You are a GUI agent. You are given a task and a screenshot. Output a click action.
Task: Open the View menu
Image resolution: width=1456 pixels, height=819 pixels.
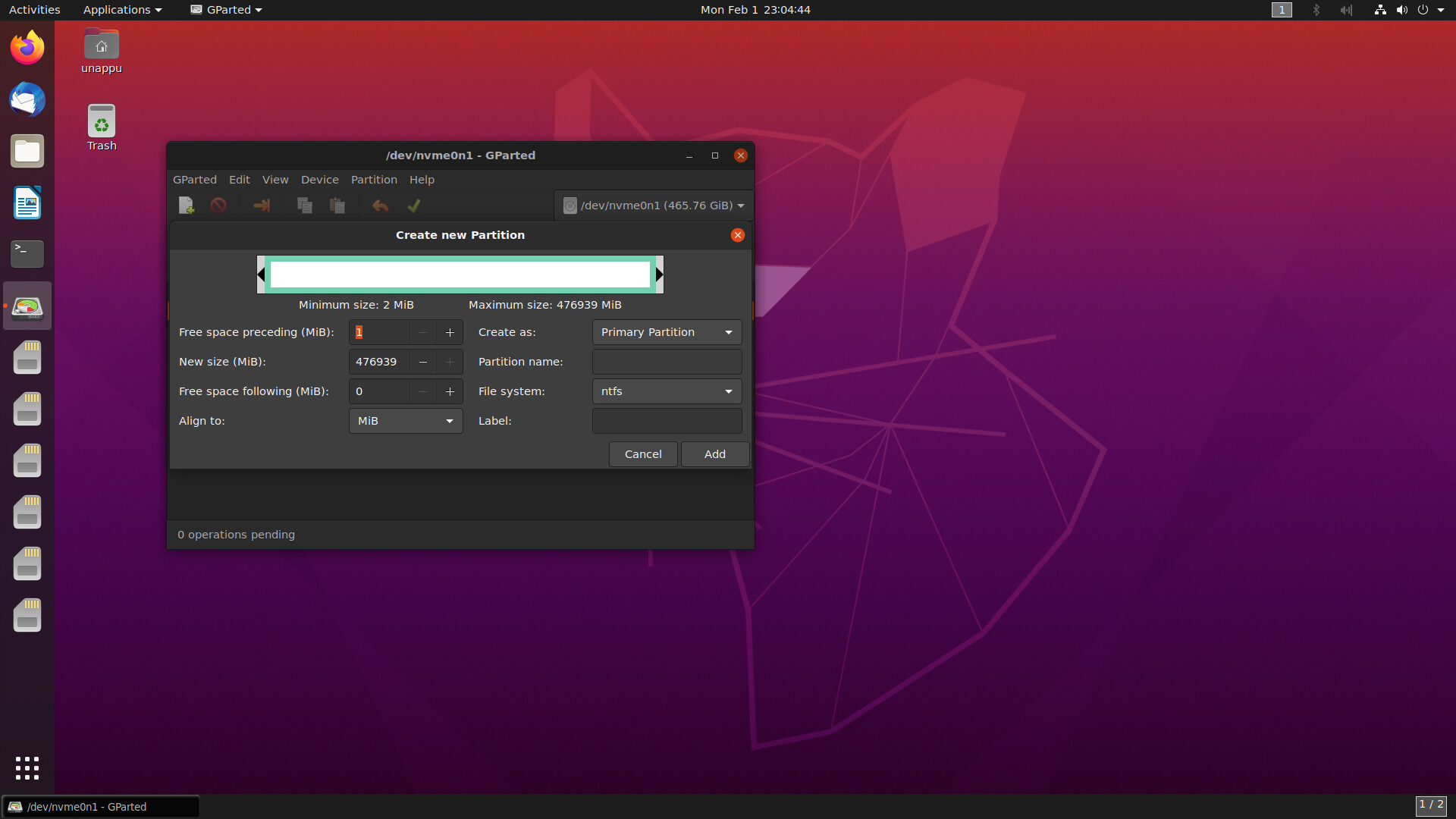[x=275, y=180]
